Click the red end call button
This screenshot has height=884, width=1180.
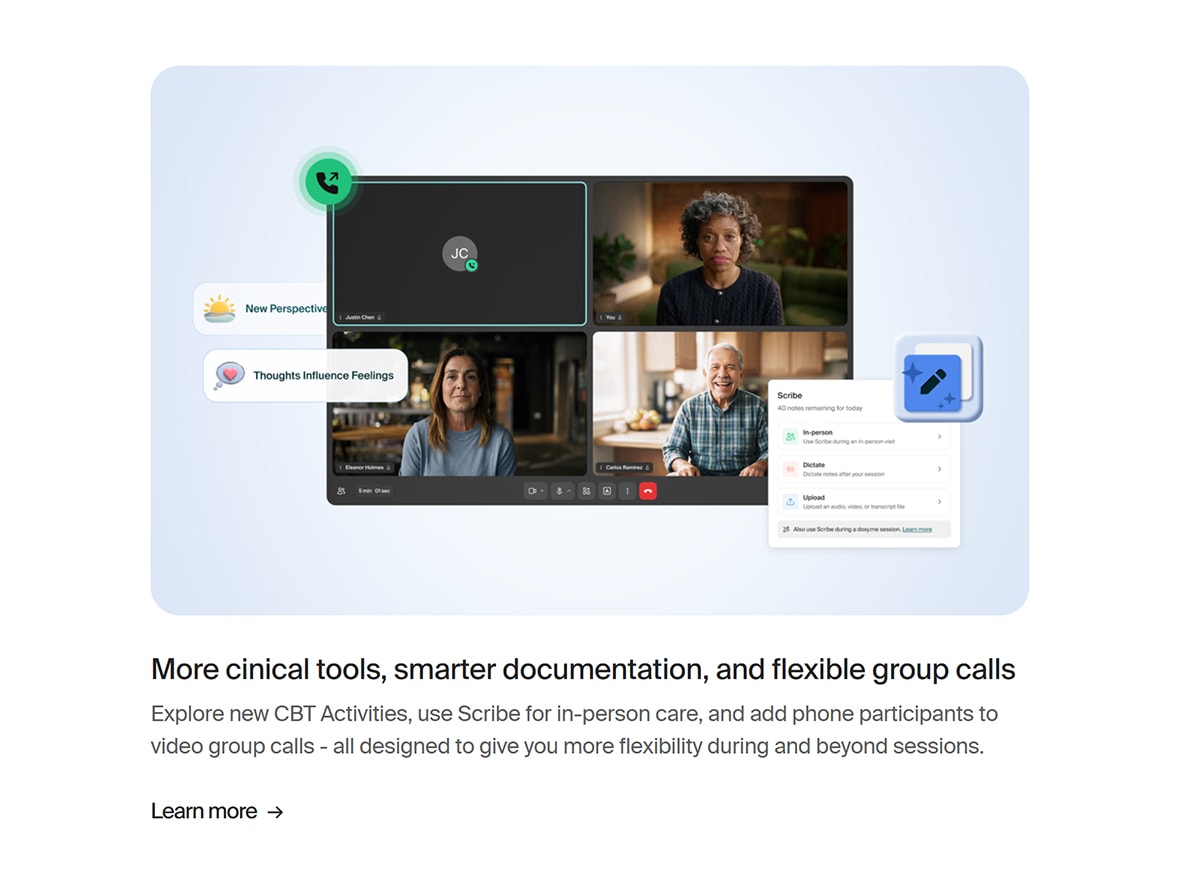coord(648,491)
